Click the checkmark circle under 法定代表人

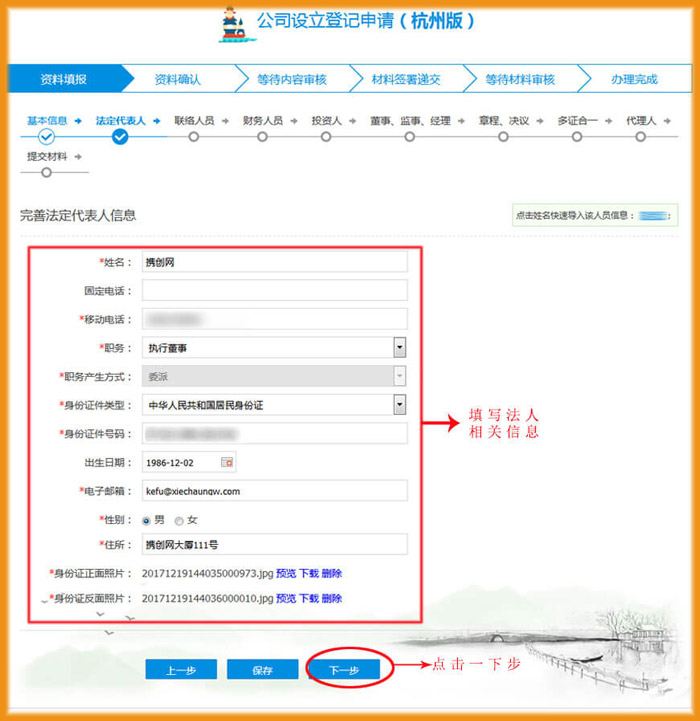(x=120, y=137)
